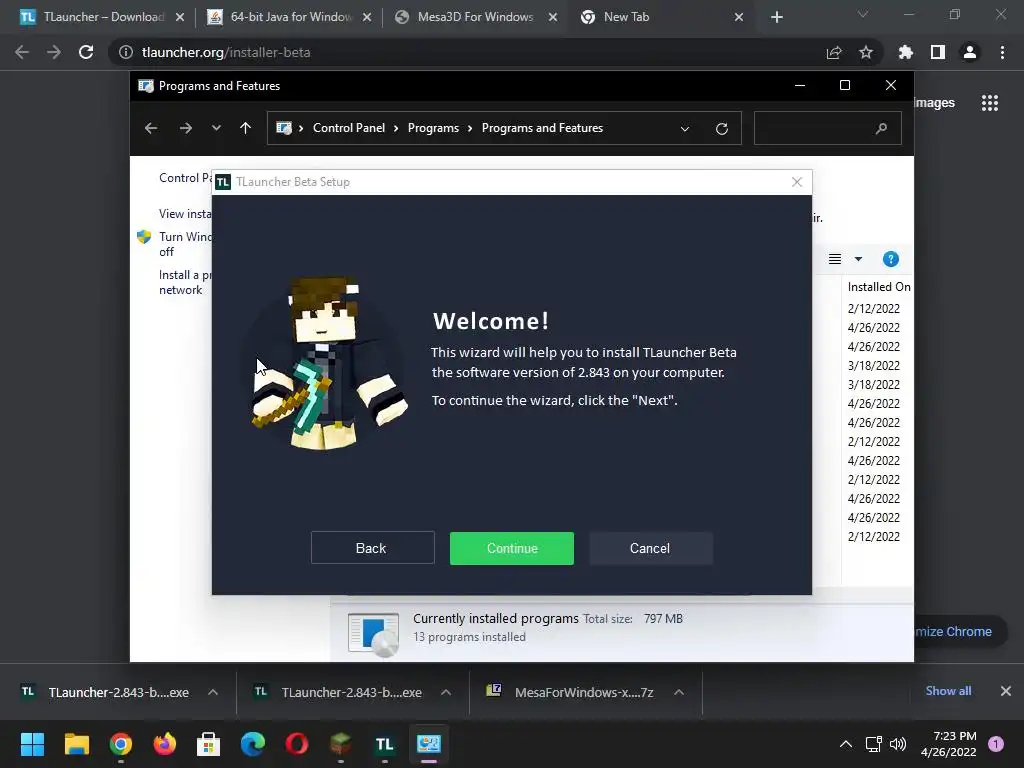Click Show all downloads link
This screenshot has height=768, width=1024.
948,691
